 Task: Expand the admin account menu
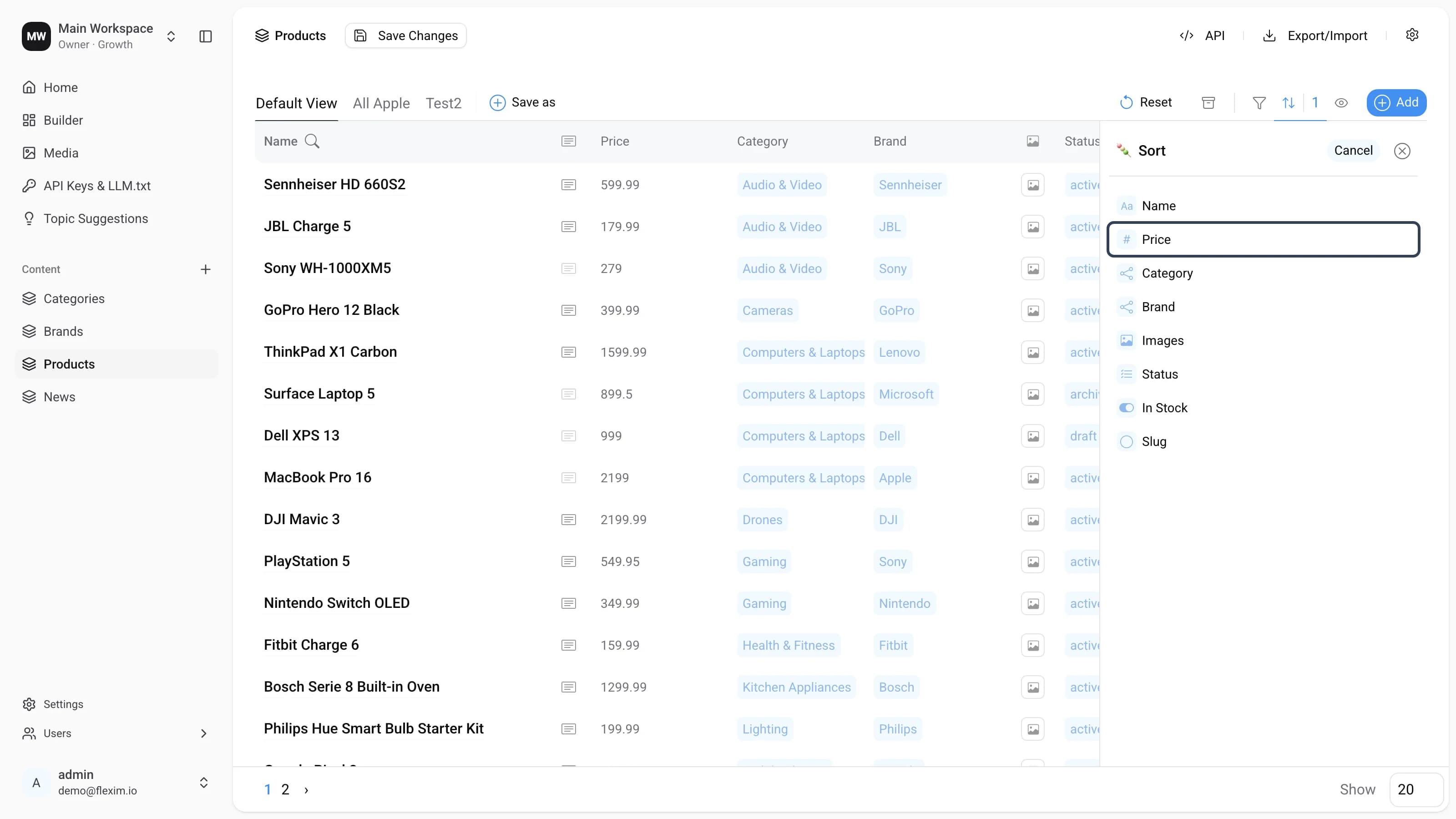204,782
